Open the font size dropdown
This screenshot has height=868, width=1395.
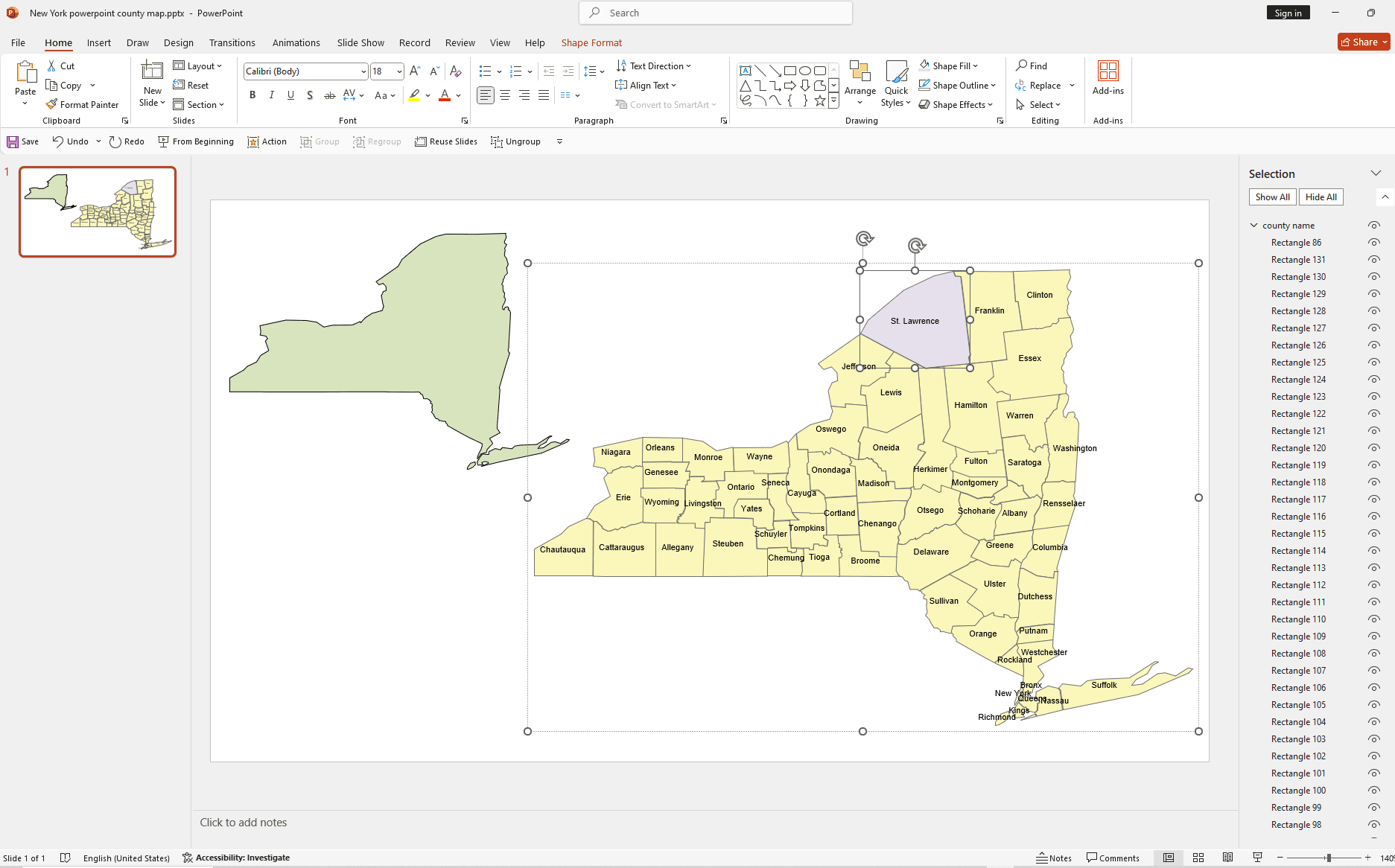point(399,71)
